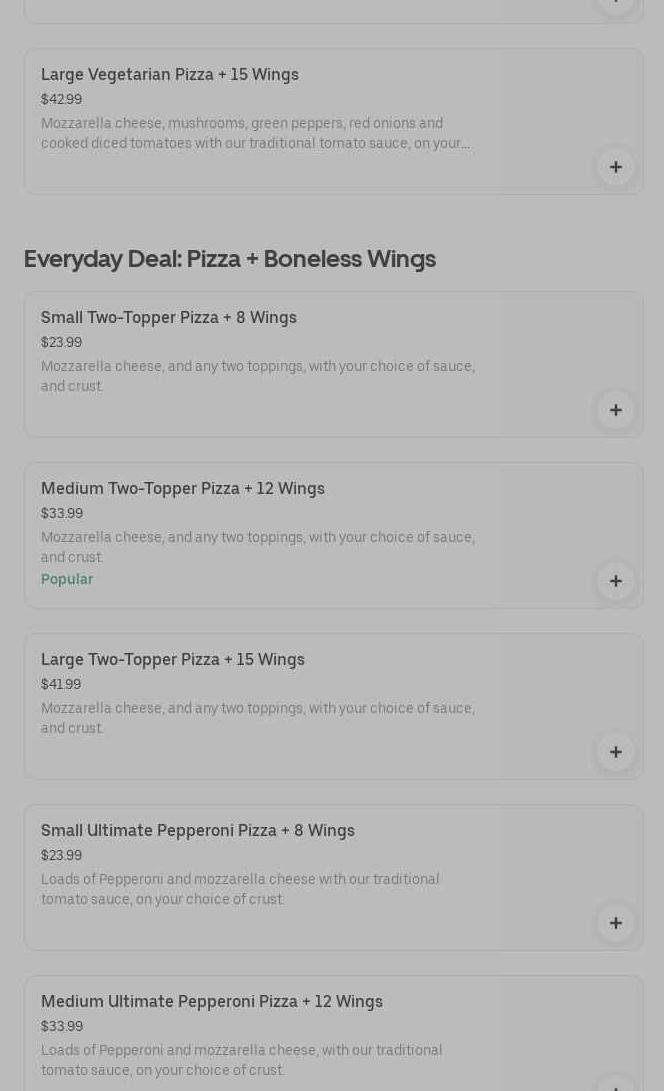Add Small Ultimate Pepperoni Pizza + 8 Wings

[x=615, y=923]
